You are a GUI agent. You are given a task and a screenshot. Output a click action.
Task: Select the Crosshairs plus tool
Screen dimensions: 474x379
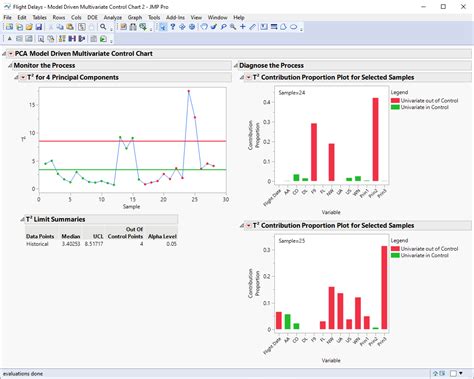click(243, 27)
